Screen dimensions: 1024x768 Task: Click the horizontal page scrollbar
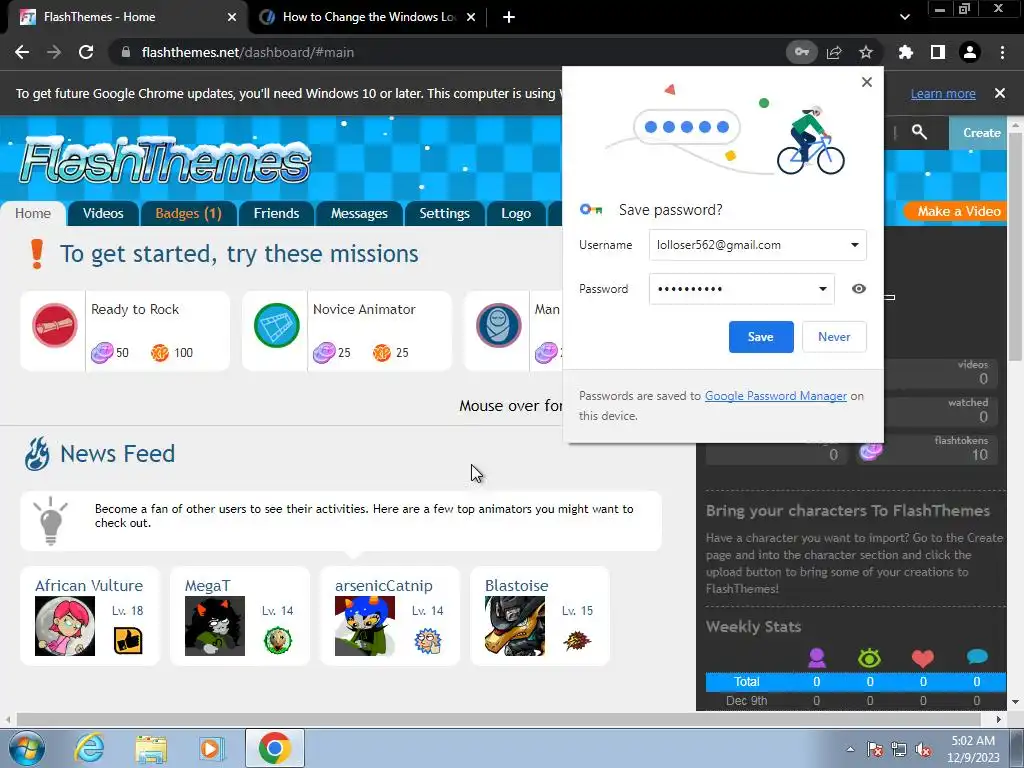[x=499, y=719]
